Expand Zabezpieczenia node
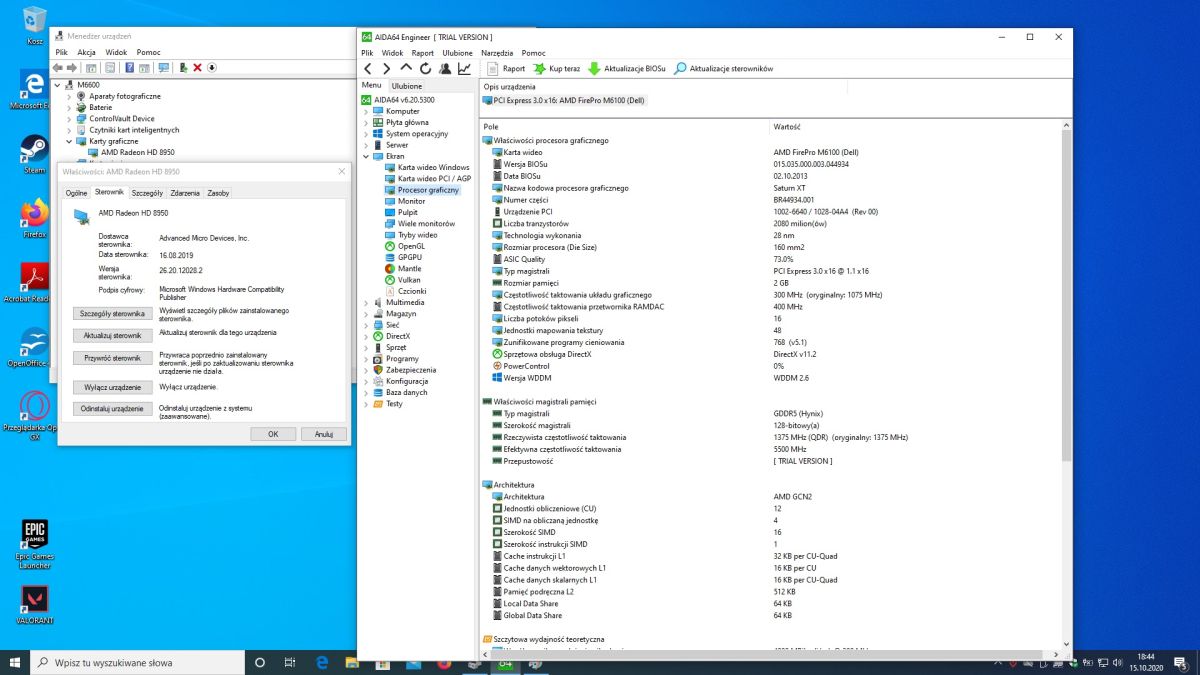Image resolution: width=1200 pixels, height=675 pixels. point(366,369)
